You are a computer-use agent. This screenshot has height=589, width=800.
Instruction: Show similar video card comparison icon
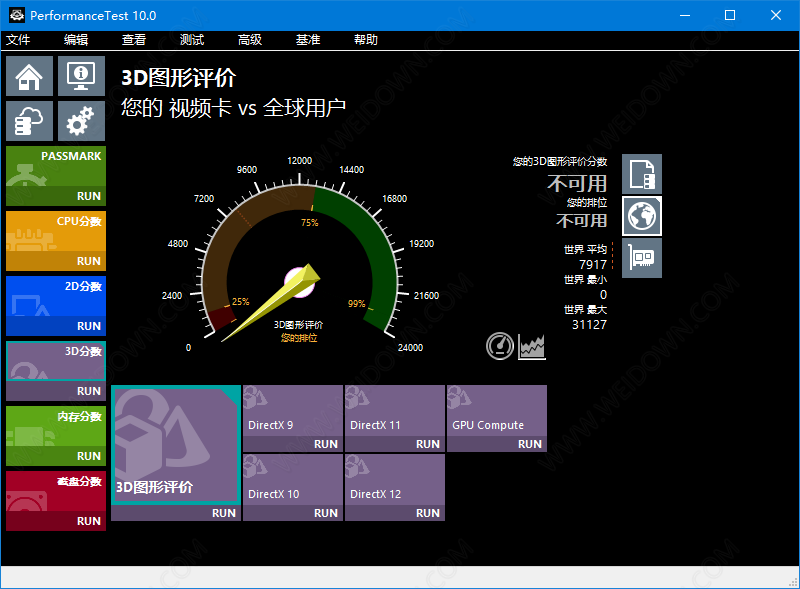coord(642,258)
